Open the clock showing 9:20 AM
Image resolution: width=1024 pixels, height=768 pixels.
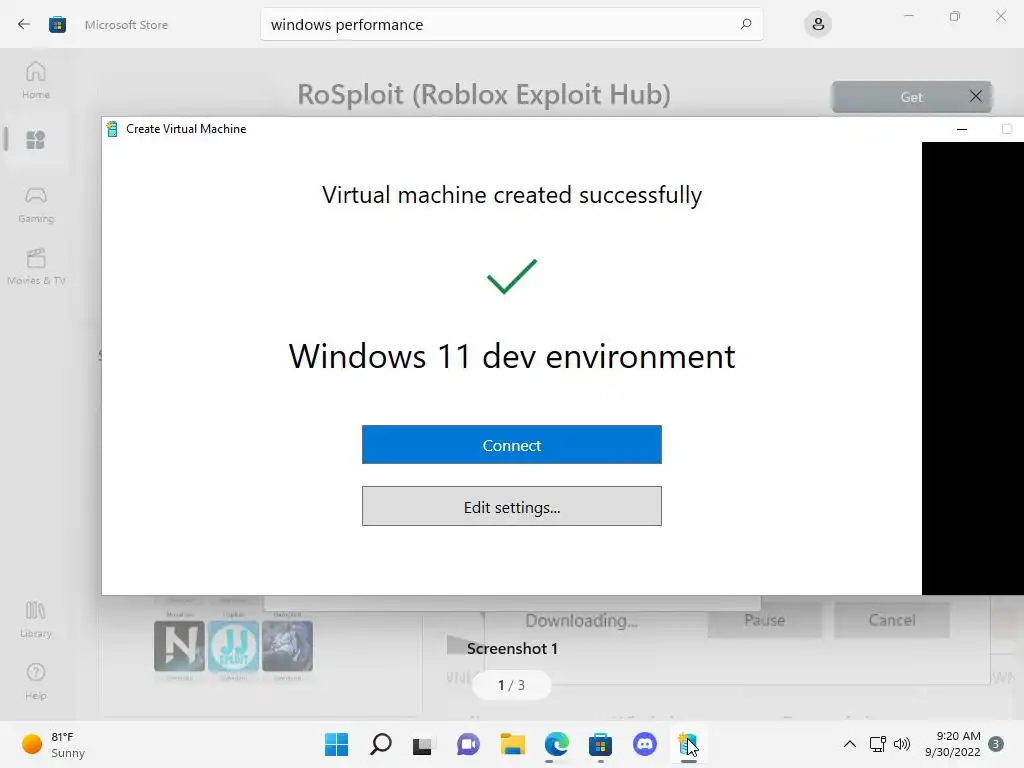coord(953,744)
